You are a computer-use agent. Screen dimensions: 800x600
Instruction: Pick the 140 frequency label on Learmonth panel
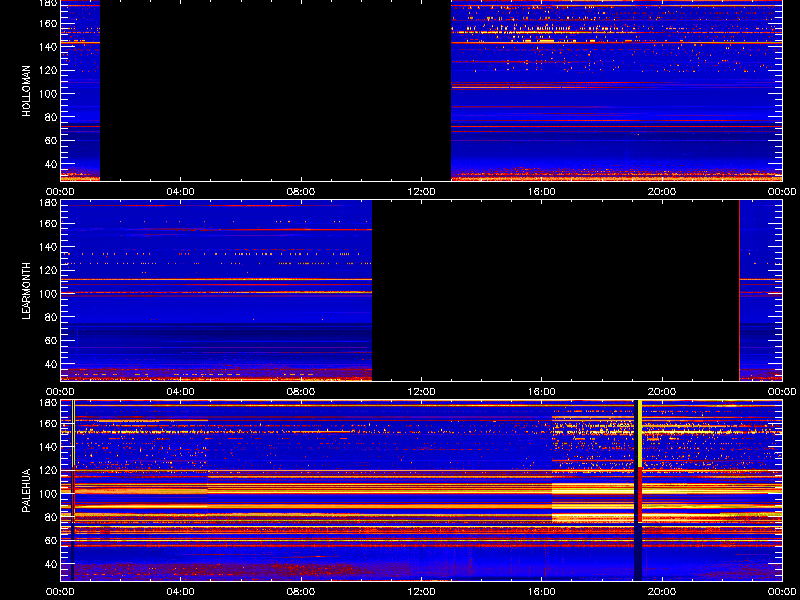(47, 247)
